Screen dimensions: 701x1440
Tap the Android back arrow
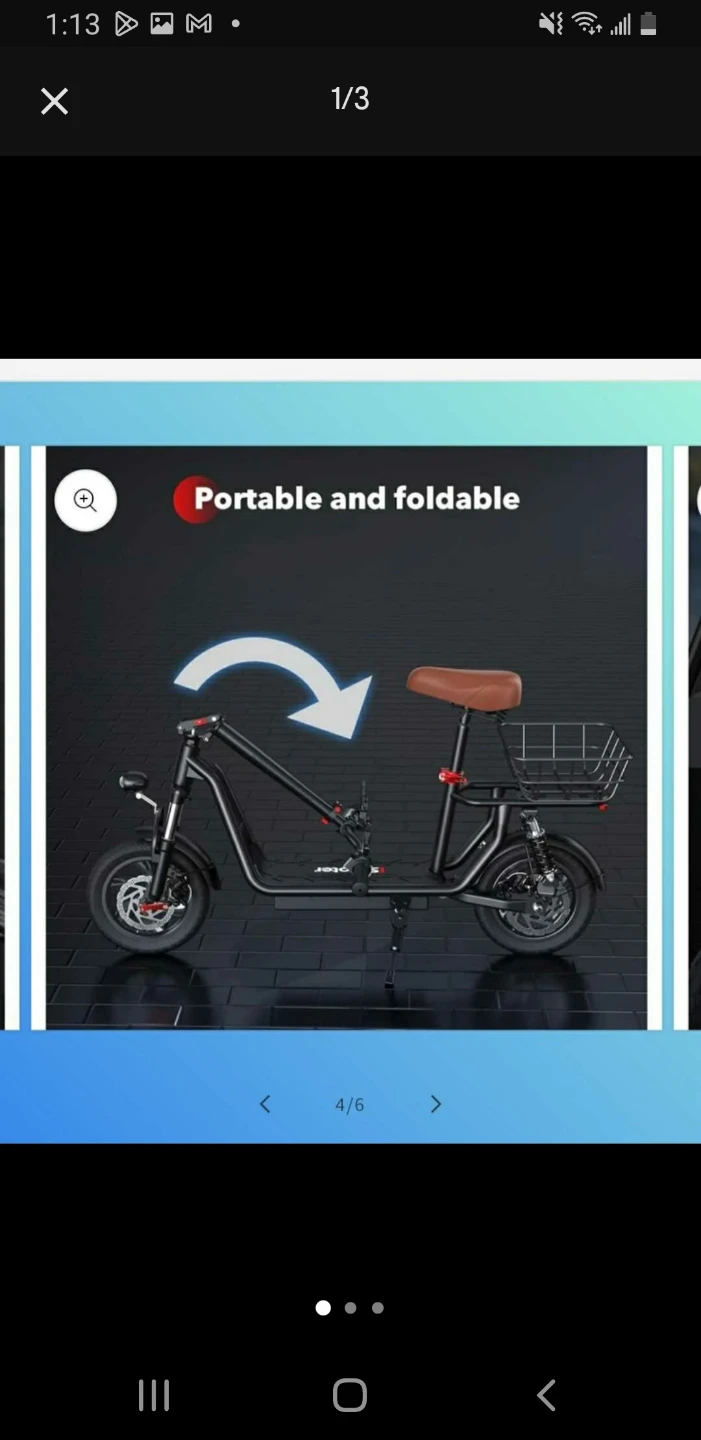click(x=546, y=1395)
